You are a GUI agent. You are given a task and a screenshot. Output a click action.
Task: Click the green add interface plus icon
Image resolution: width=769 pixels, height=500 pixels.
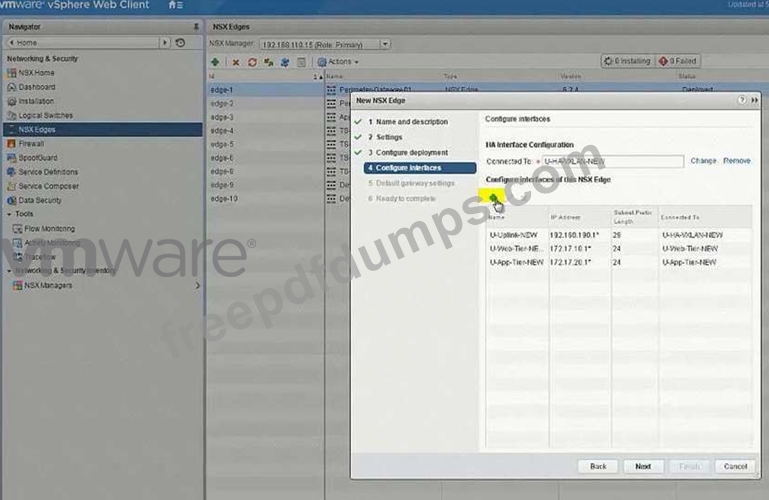(493, 198)
